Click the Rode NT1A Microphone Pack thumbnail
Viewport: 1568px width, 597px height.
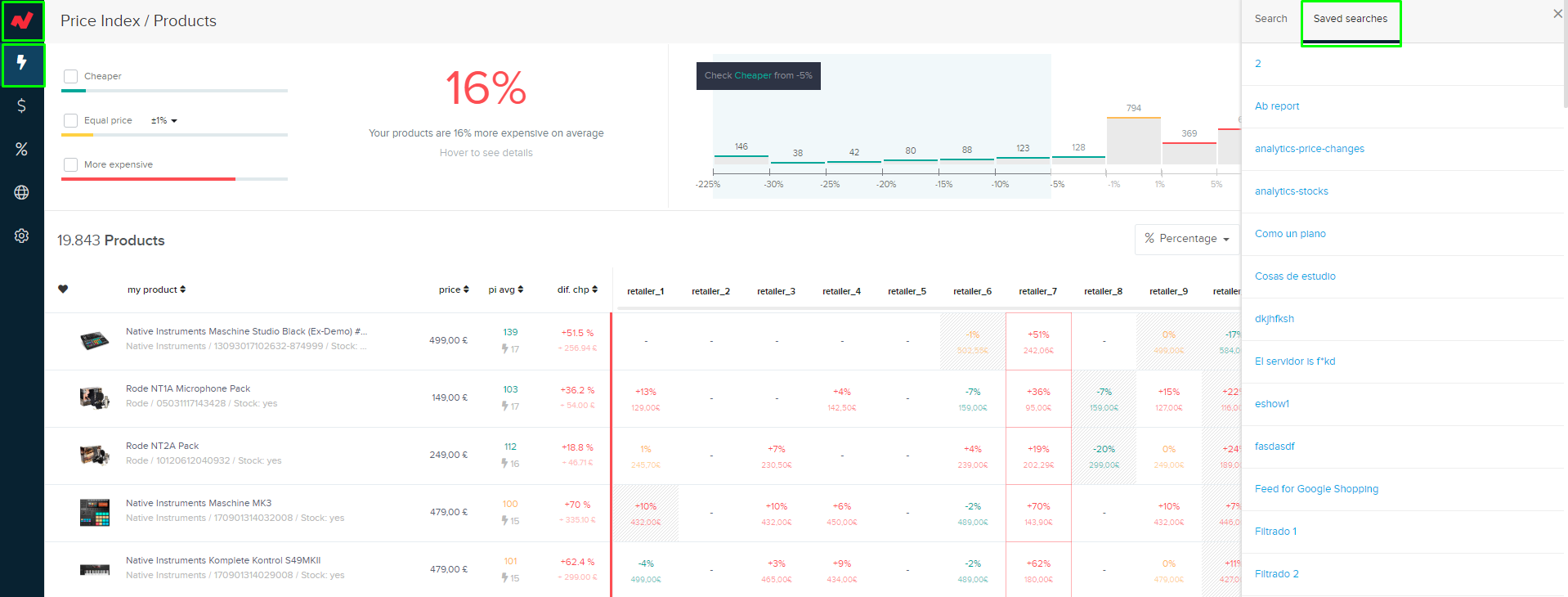tap(95, 398)
